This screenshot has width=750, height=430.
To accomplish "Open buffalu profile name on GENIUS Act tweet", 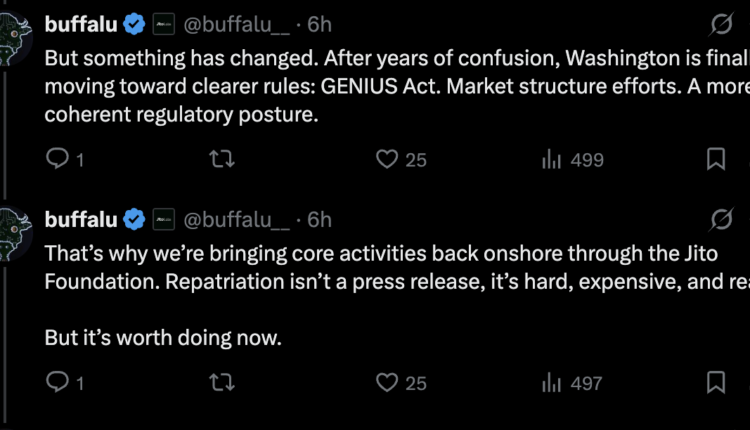I will coord(81,21).
